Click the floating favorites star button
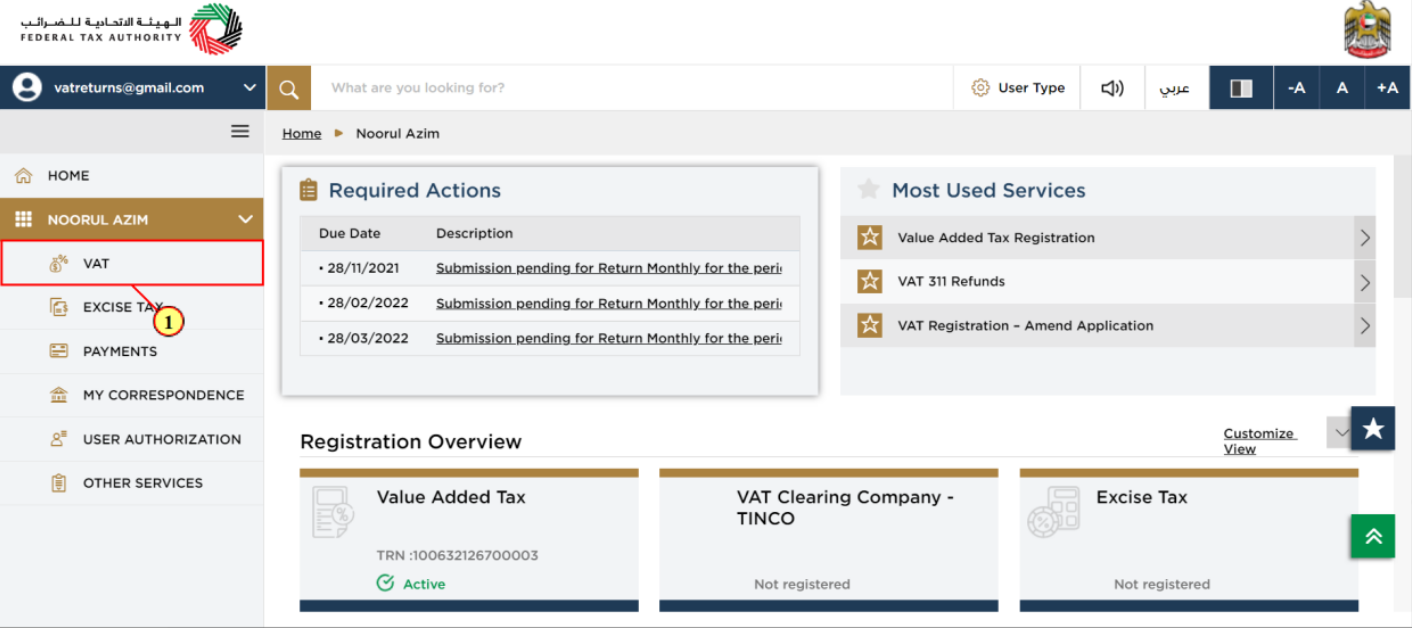The image size is (1412, 628). 1373,428
